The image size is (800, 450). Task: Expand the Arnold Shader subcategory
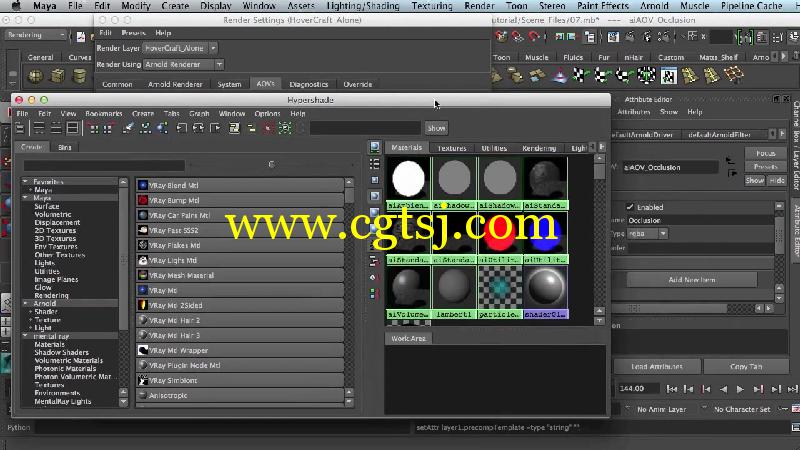point(31,311)
